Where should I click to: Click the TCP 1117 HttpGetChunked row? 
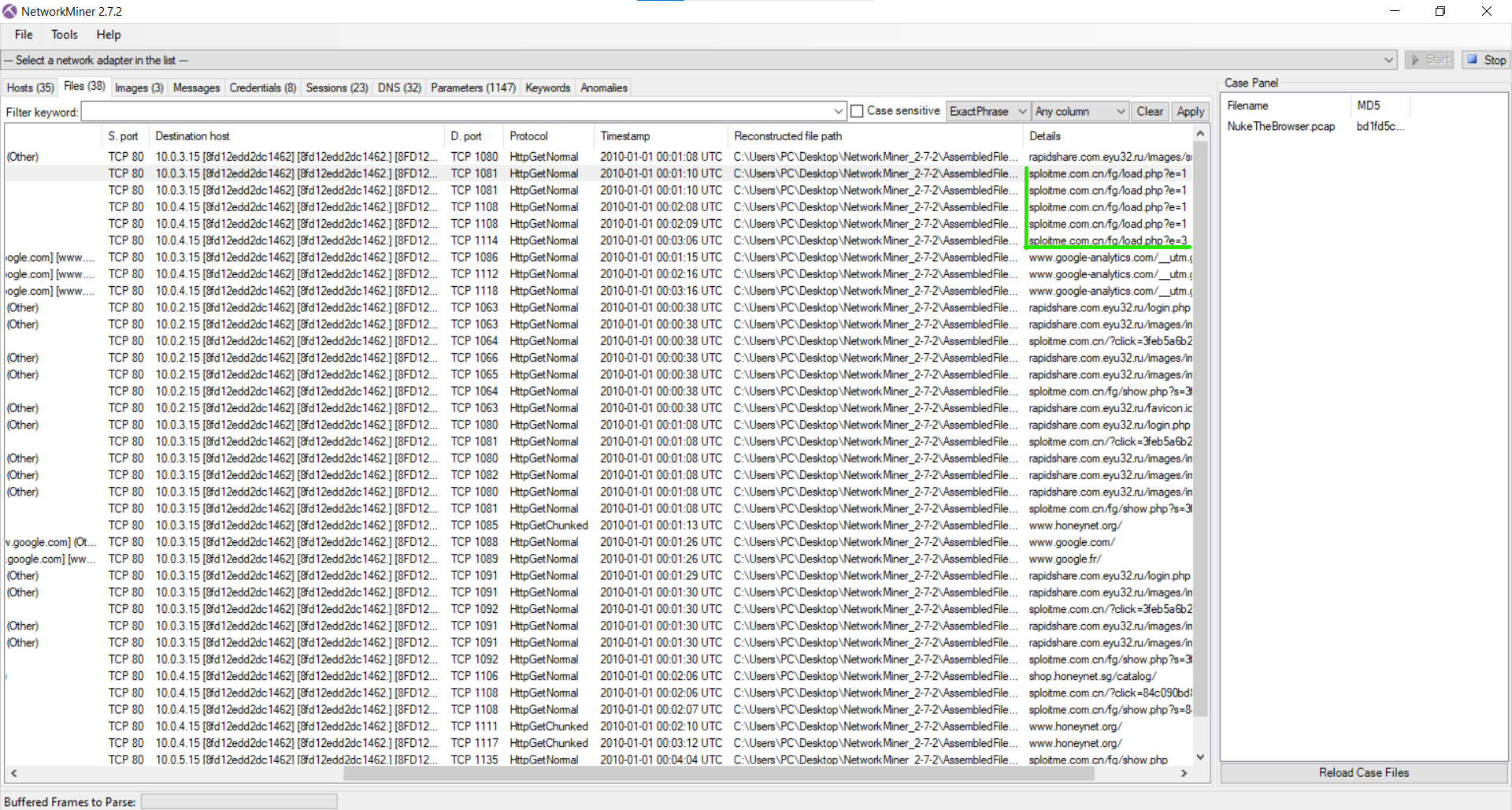pos(598,743)
